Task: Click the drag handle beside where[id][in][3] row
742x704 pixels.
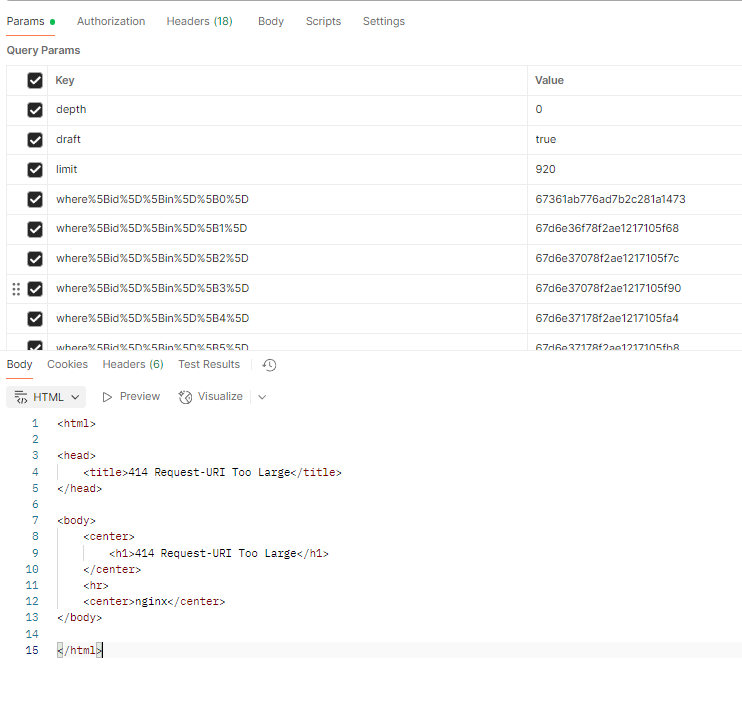Action: point(16,289)
